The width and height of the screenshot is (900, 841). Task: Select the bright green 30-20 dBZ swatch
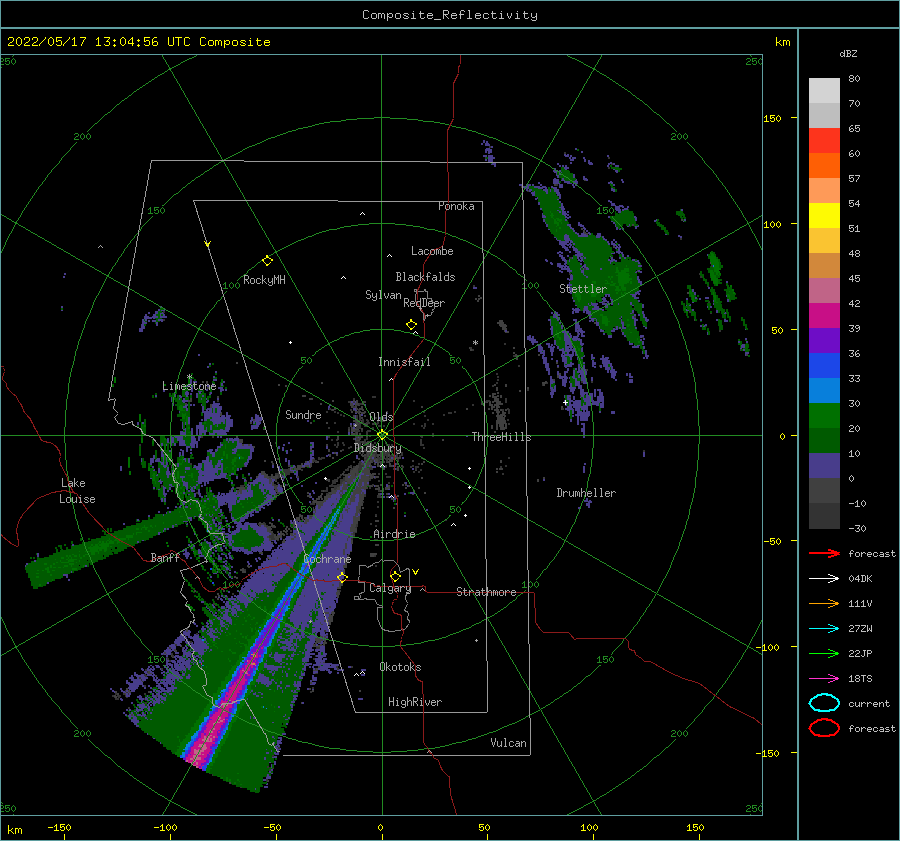pos(824,416)
